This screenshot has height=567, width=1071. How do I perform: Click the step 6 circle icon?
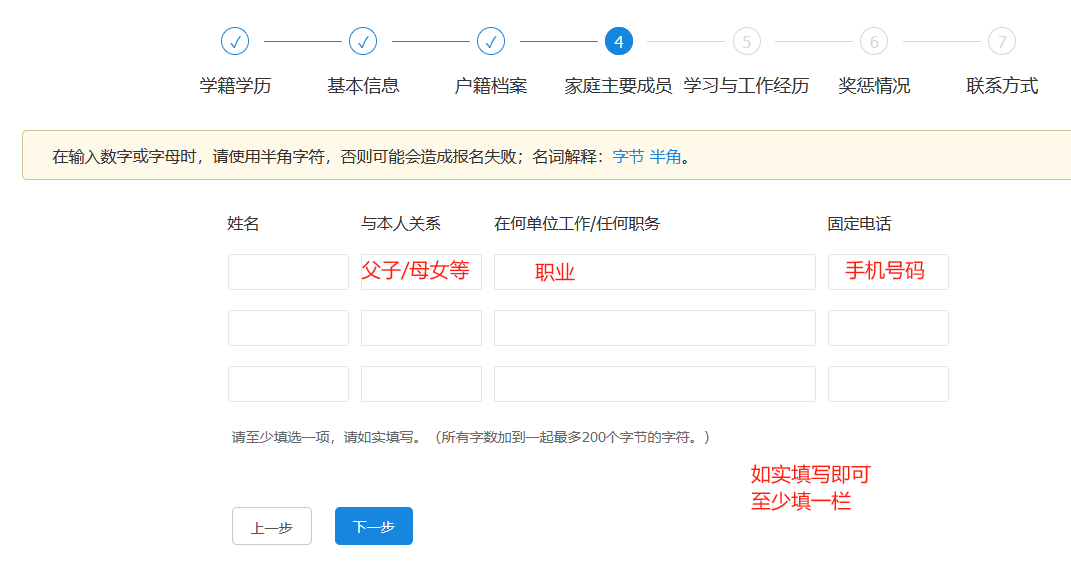pos(874,42)
